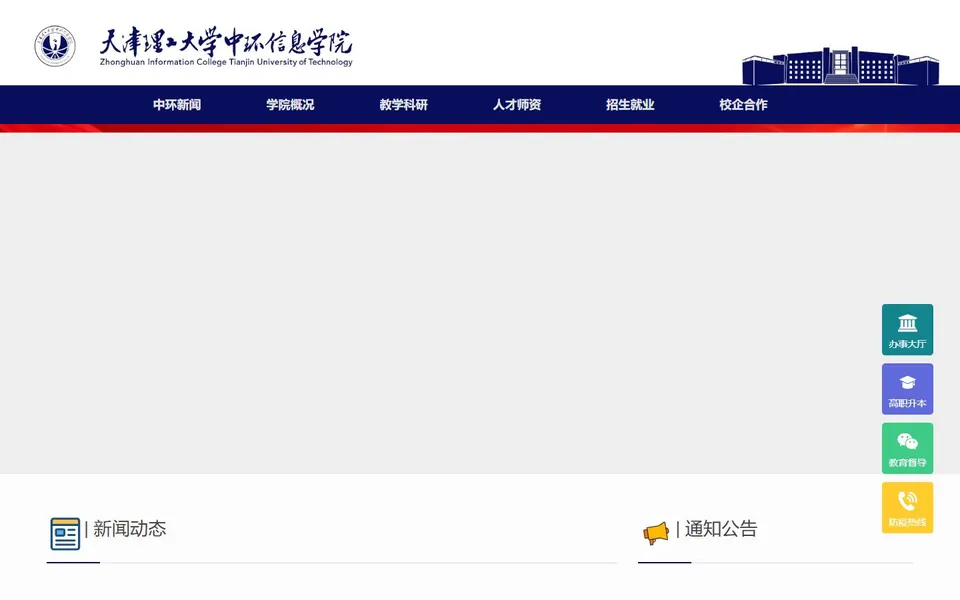
Task: Open the 教育督导 green WeChat button
Action: point(907,448)
